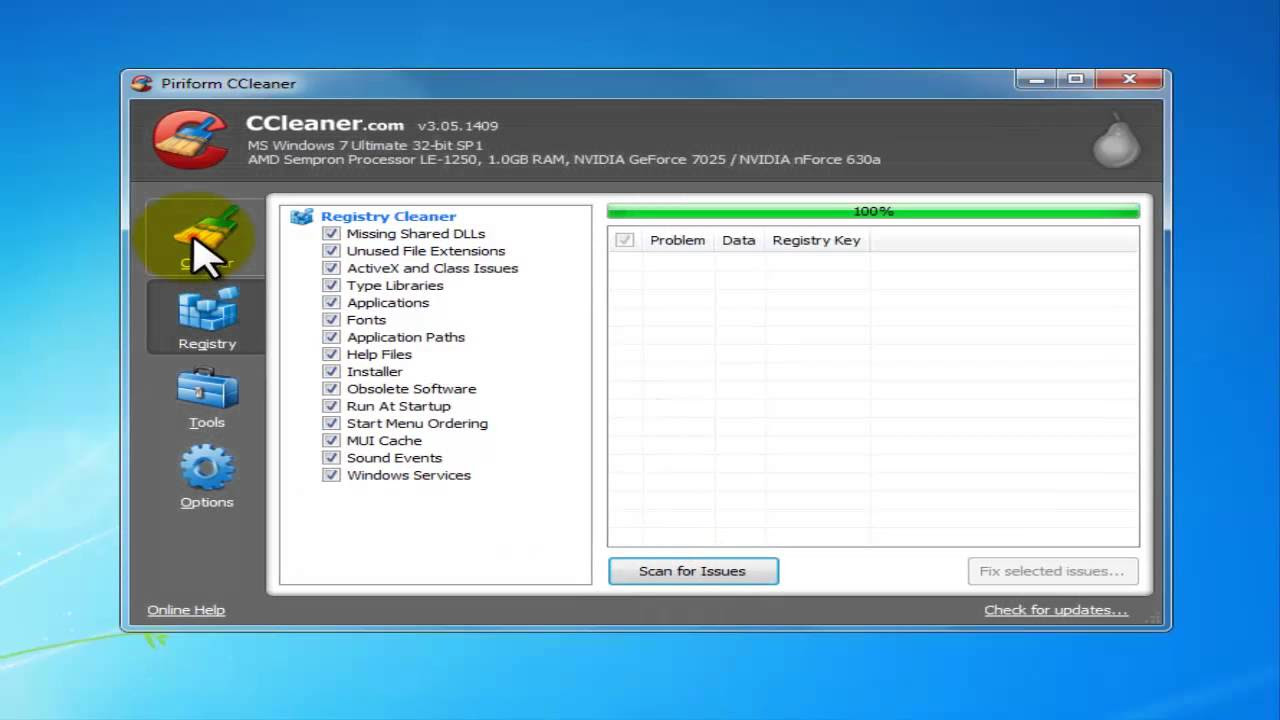
Task: Toggle Sound Events checkbox
Action: pyautogui.click(x=331, y=458)
